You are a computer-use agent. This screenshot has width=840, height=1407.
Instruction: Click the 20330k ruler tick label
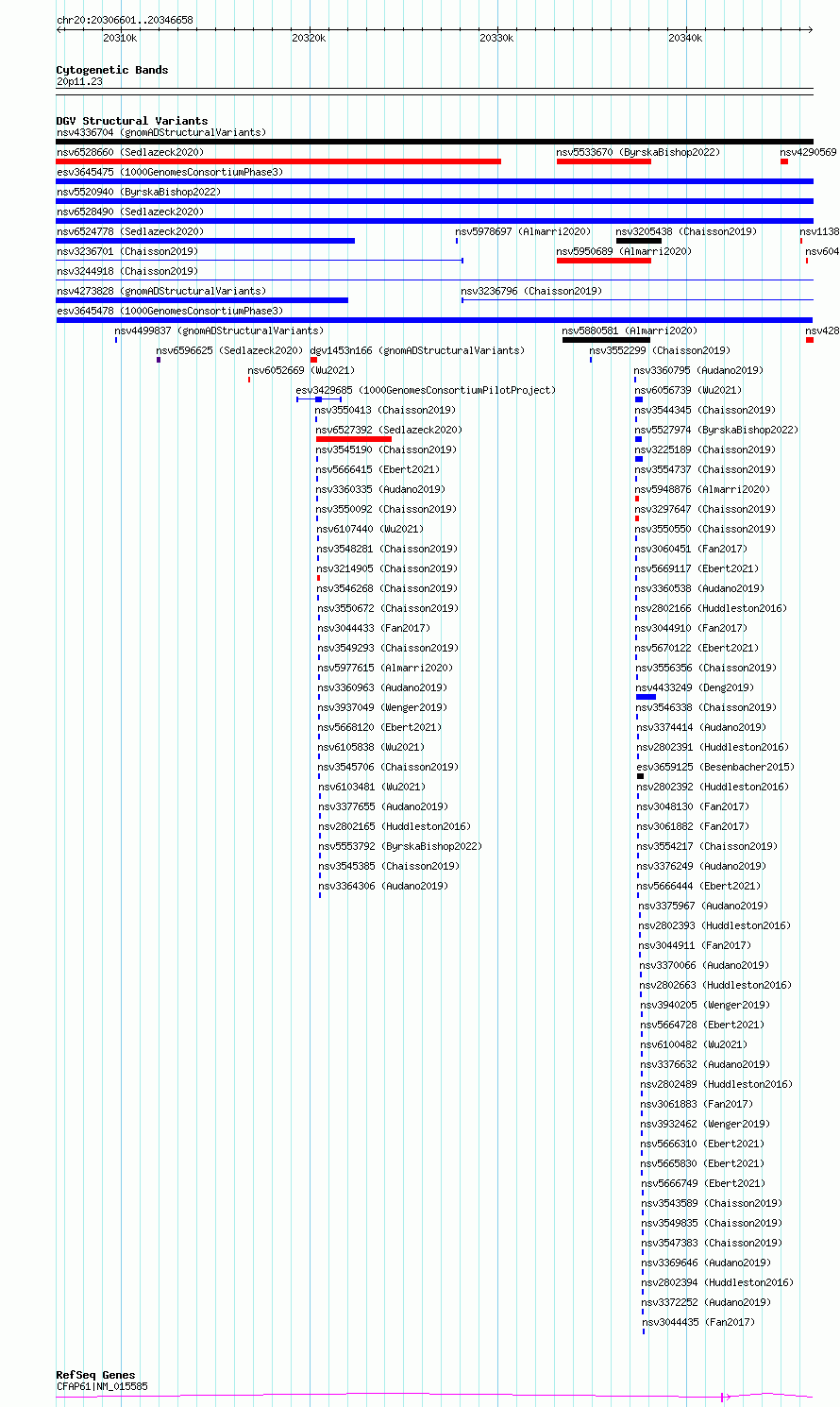point(497,38)
